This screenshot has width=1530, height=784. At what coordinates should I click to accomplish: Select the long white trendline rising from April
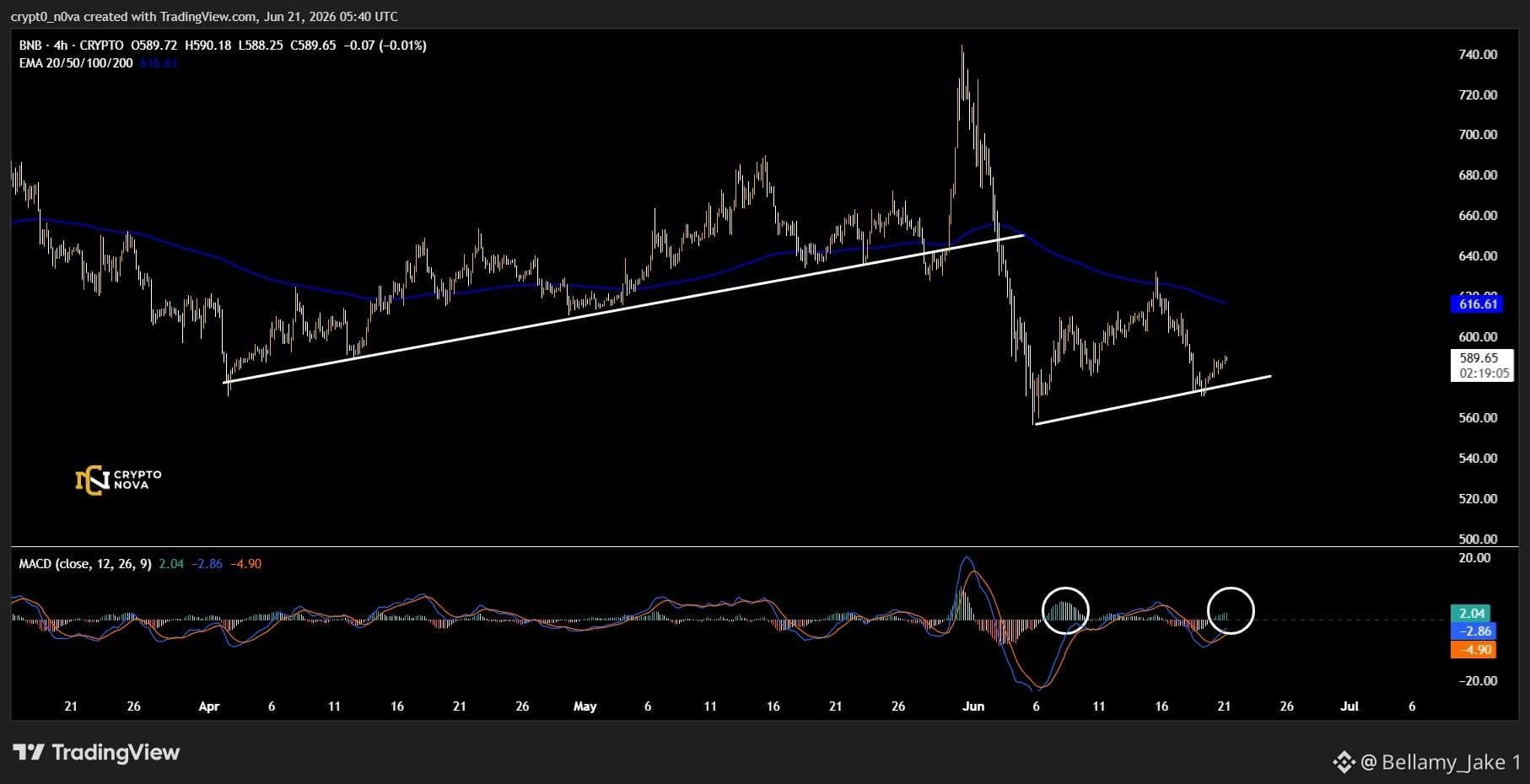pyautogui.click(x=624, y=309)
